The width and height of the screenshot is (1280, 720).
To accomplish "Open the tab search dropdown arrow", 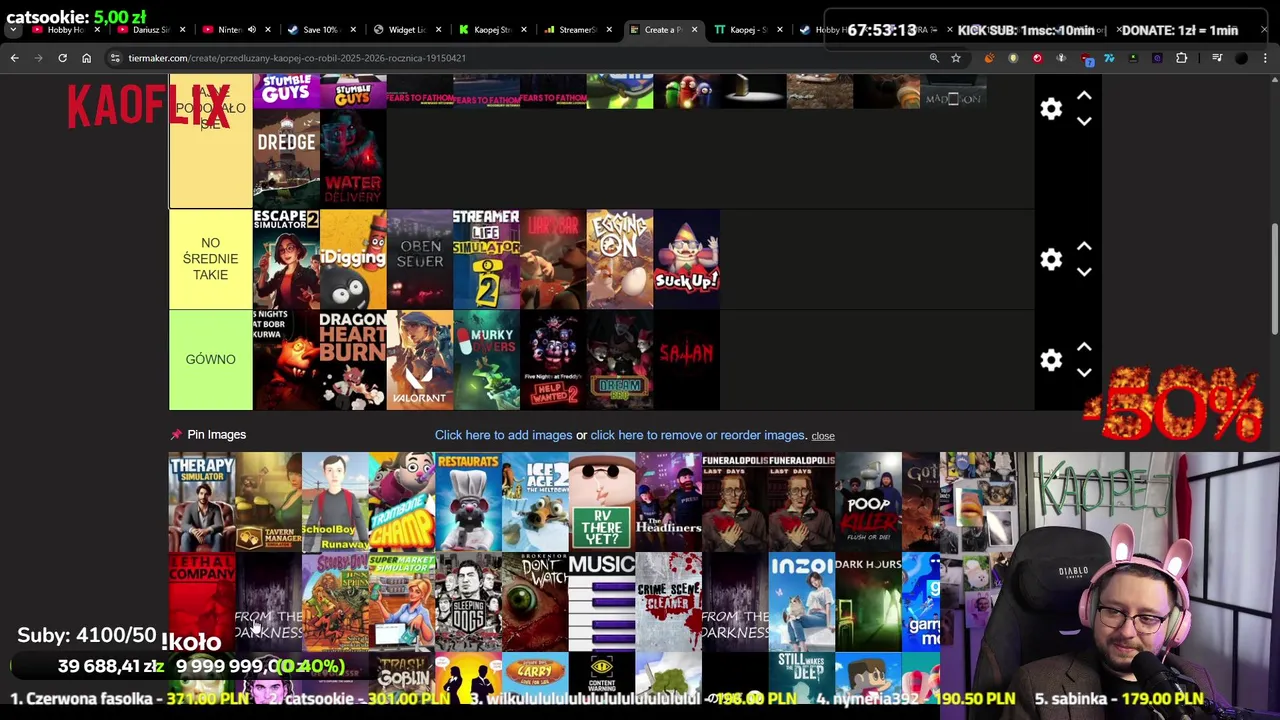I will coord(12,30).
